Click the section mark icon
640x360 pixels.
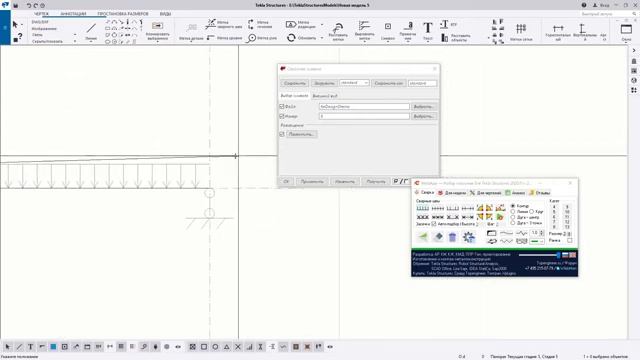pos(251,24)
